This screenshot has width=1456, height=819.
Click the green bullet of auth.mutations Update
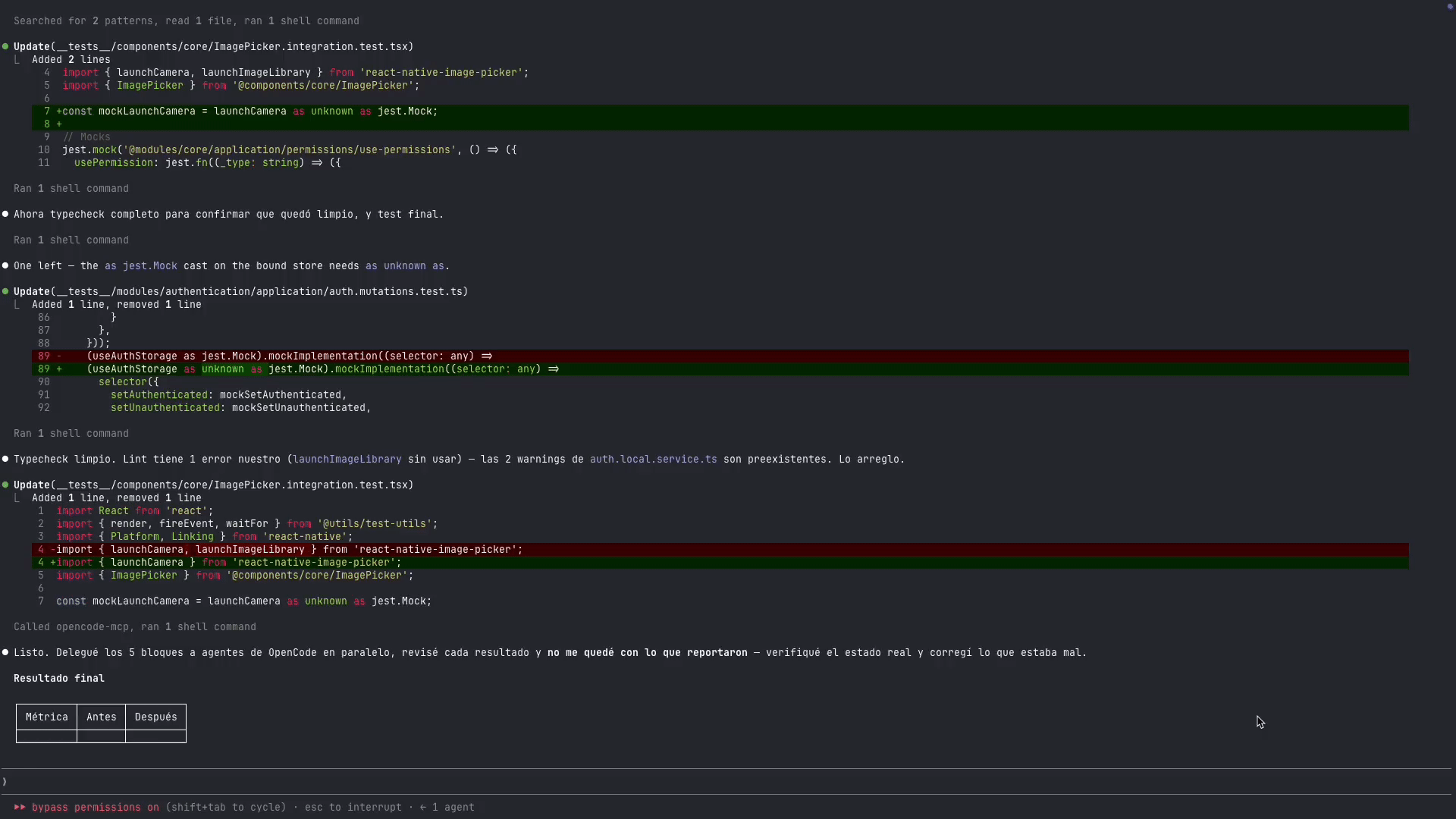5,292
